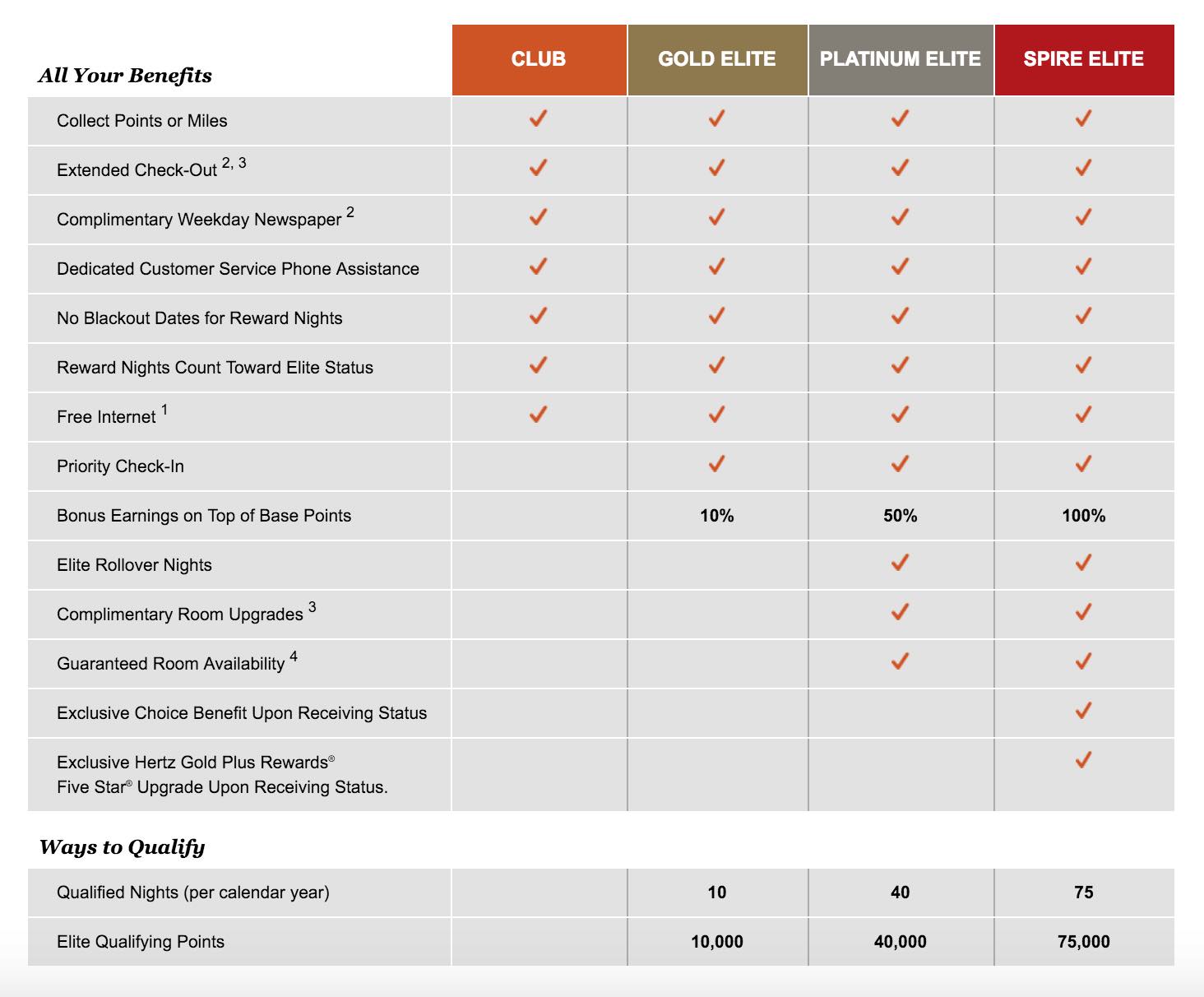Viewport: 1204px width, 997px height.
Task: Choose the Spire Elite column header
Action: click(x=1083, y=59)
